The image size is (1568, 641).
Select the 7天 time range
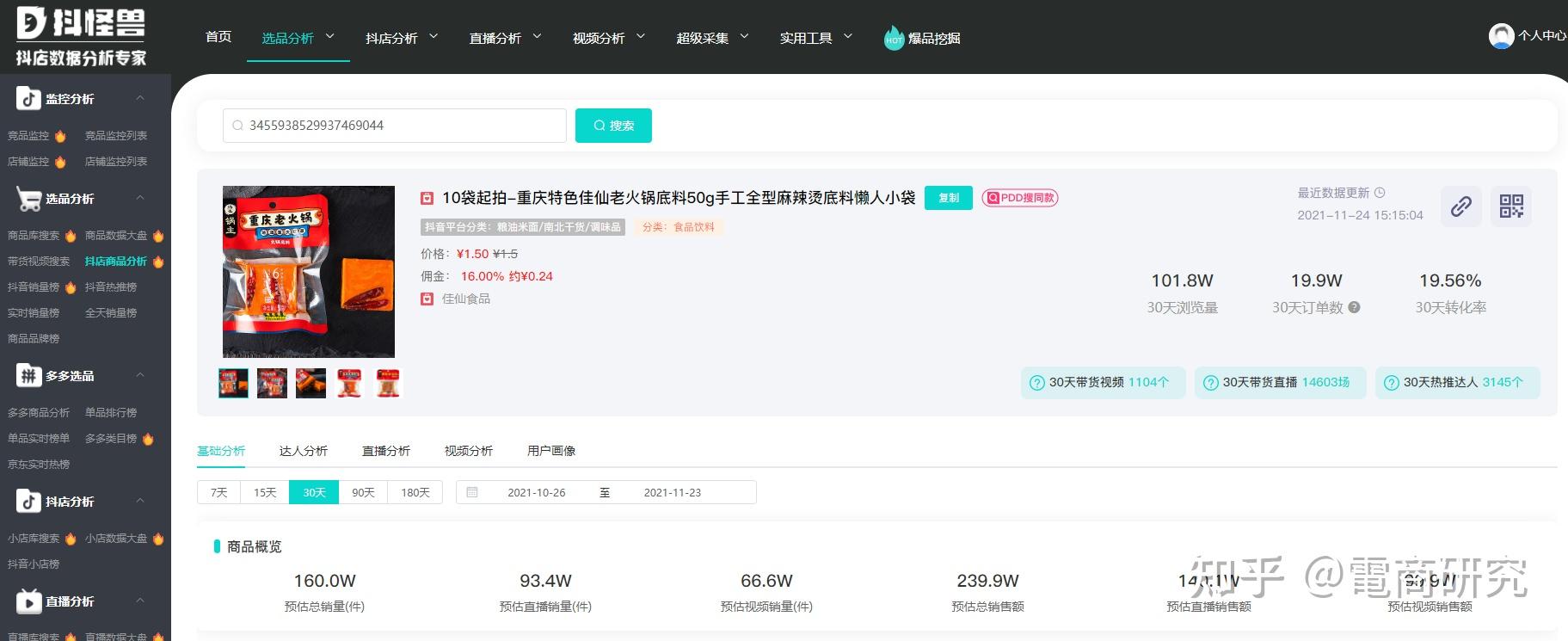[x=219, y=492]
